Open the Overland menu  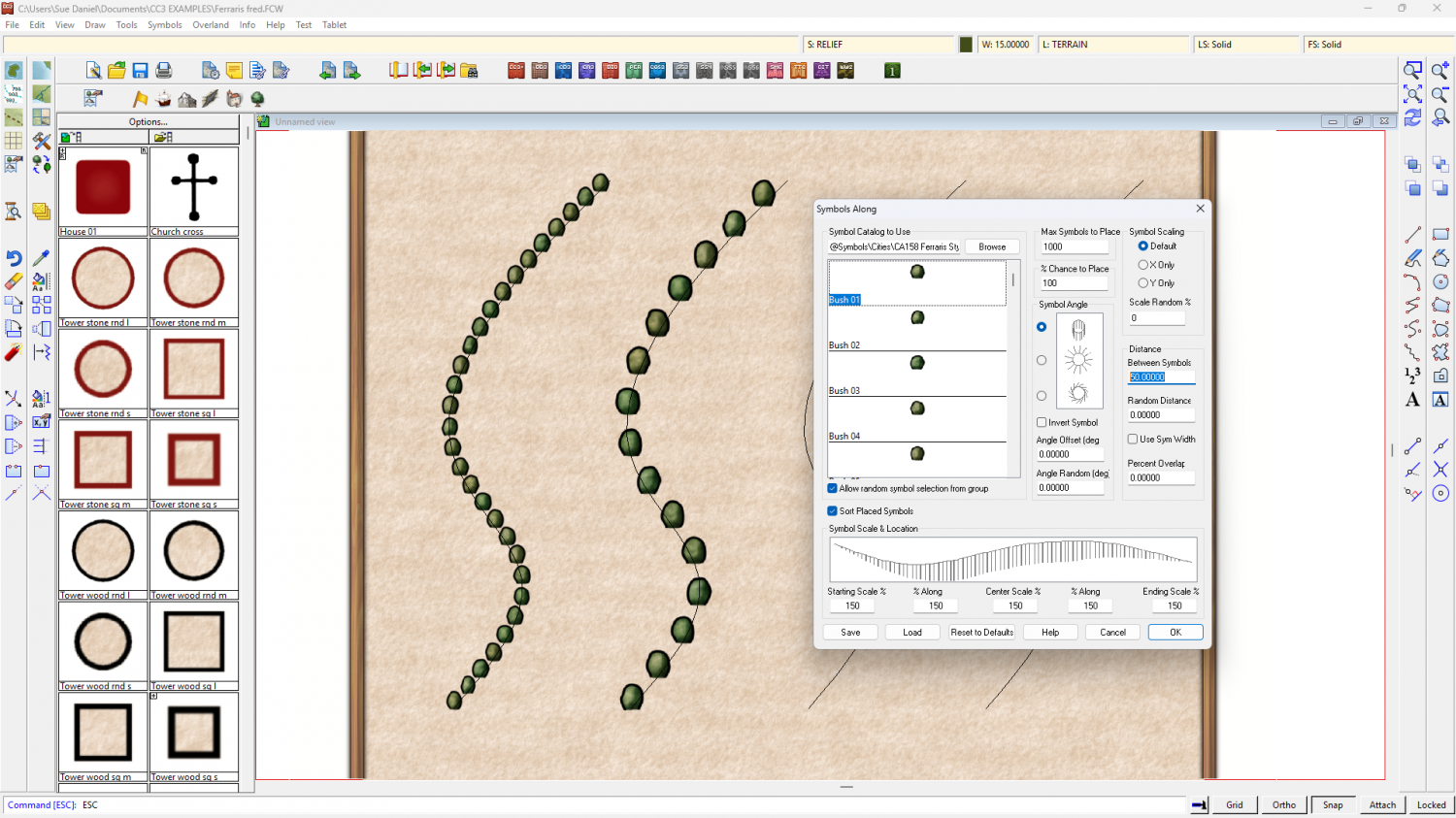[211, 25]
